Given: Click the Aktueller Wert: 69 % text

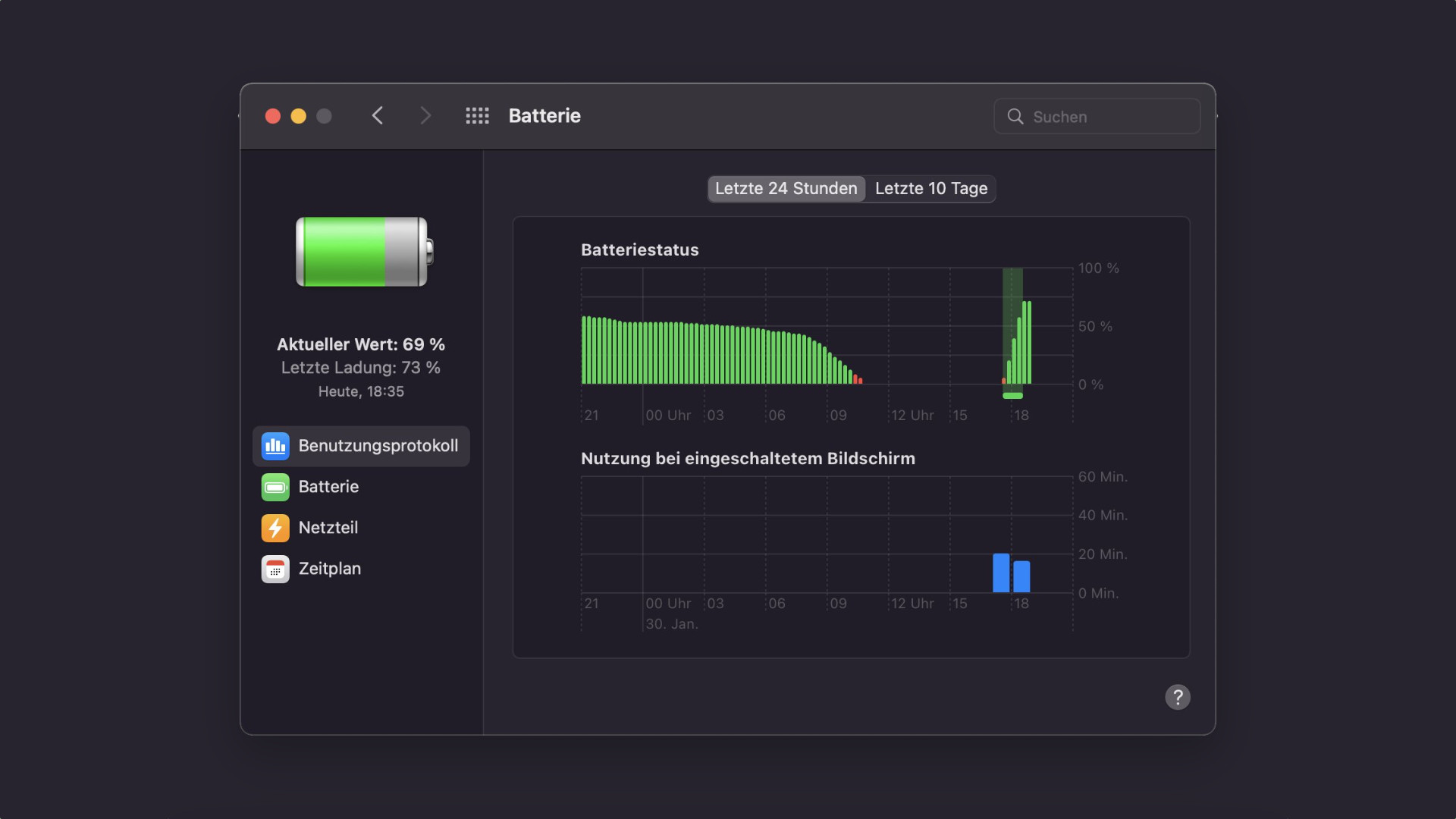Looking at the screenshot, I should 361,344.
